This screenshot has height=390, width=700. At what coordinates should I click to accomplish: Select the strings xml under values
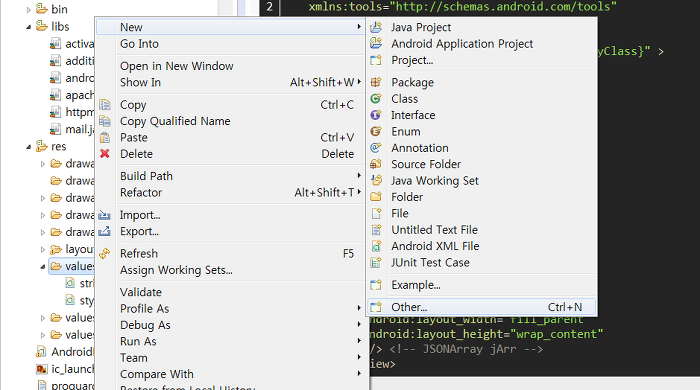pyautogui.click(x=87, y=283)
